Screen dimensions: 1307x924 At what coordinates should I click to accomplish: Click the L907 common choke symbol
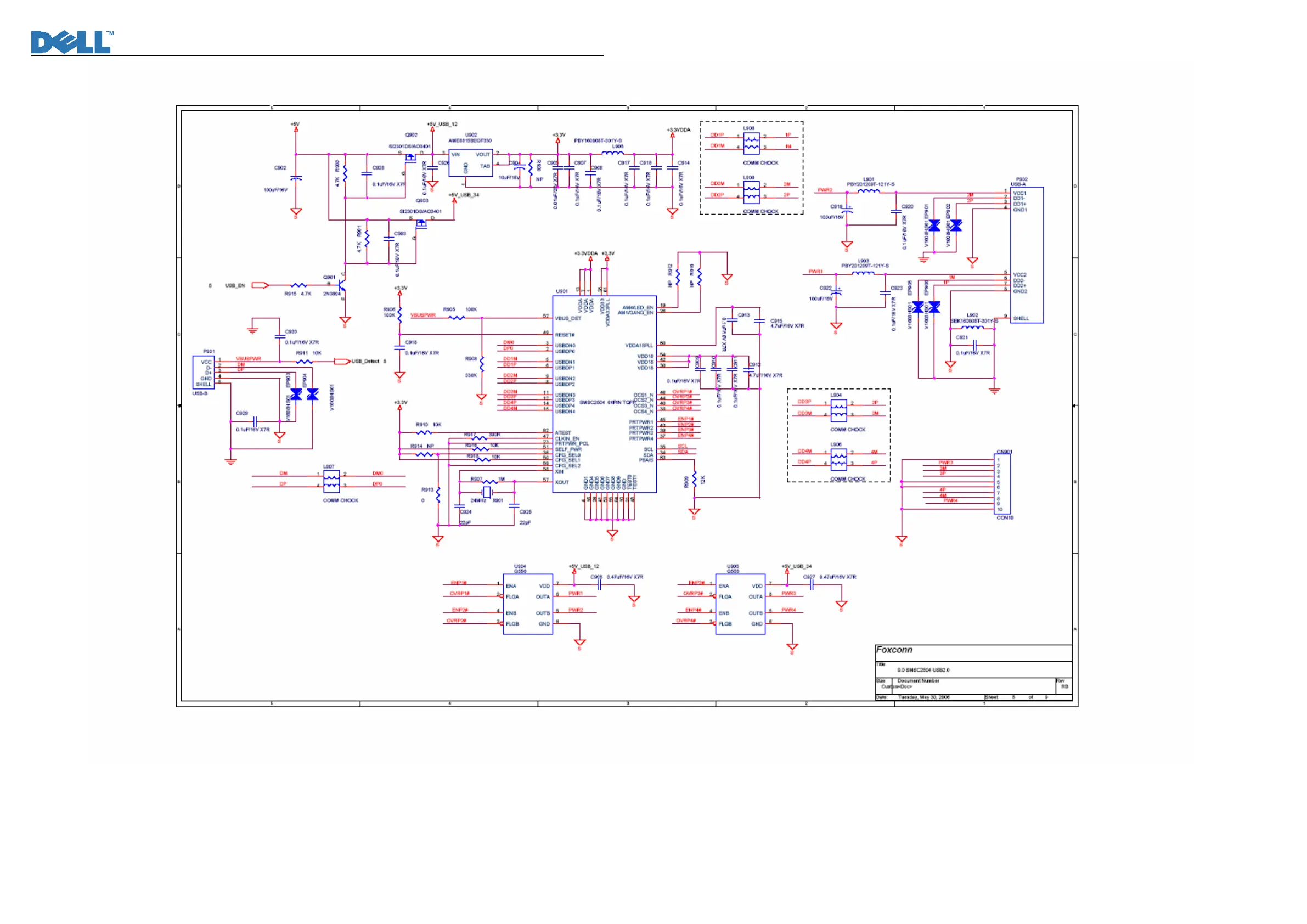(331, 481)
